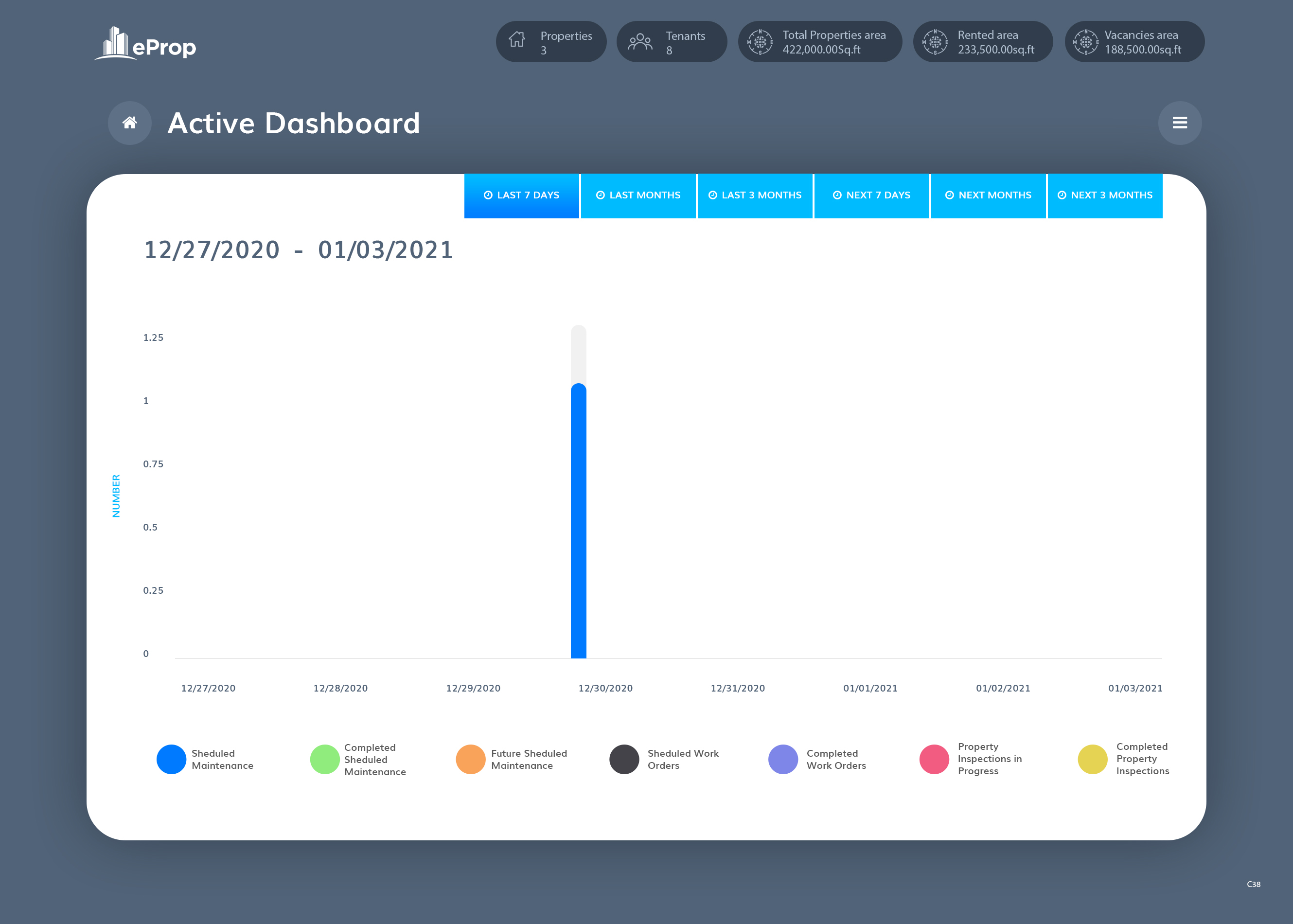This screenshot has height=924, width=1293.
Task: Open the NEXT MONTHS tab
Action: pyautogui.click(x=988, y=195)
